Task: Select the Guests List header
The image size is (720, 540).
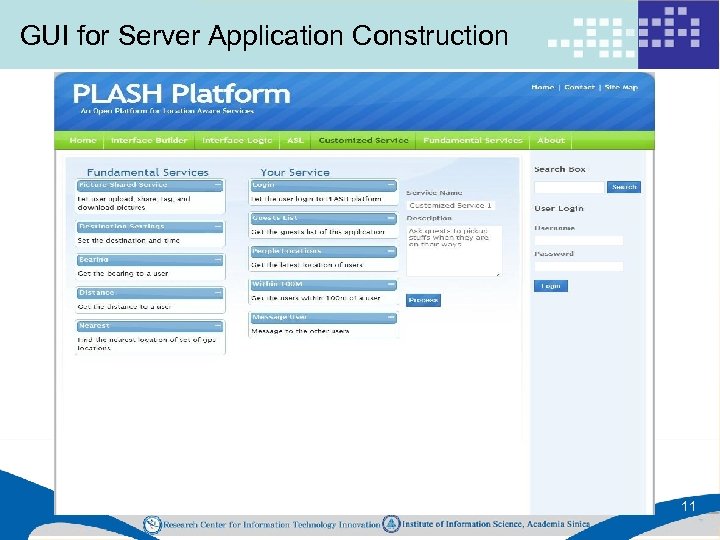Action: [323, 218]
